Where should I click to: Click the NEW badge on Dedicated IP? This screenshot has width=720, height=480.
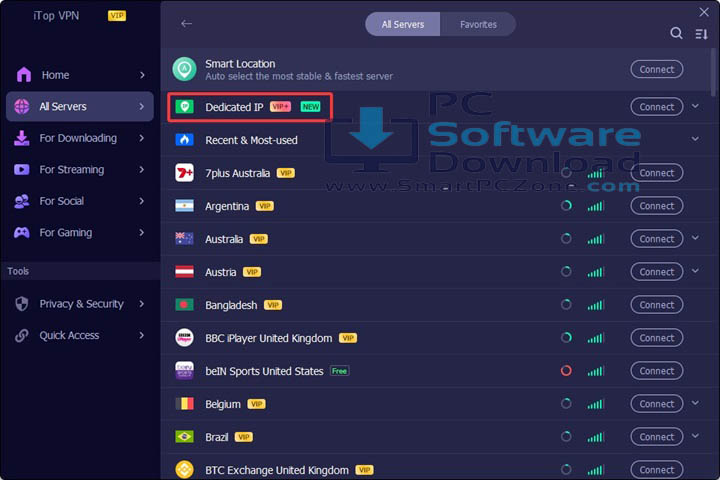pos(310,107)
